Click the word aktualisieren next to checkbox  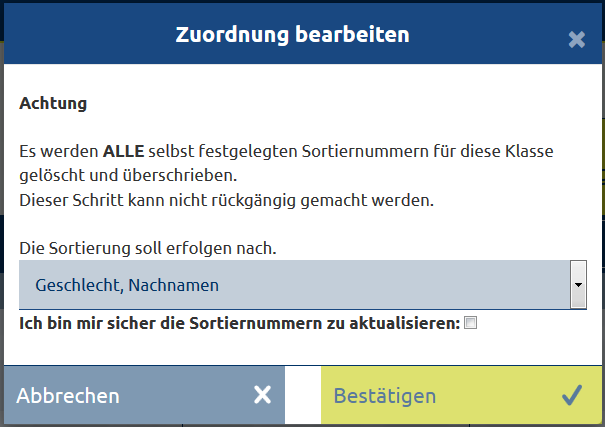(405, 323)
